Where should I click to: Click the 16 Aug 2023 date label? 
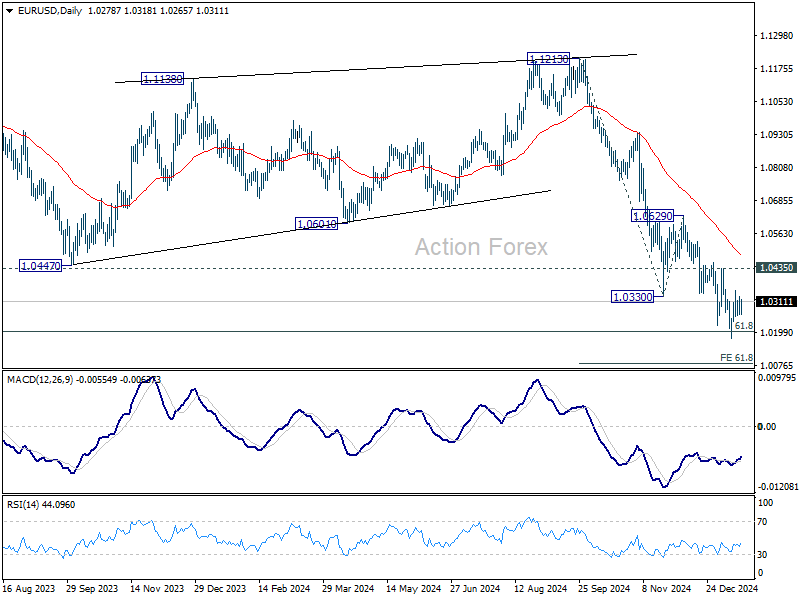(29, 588)
